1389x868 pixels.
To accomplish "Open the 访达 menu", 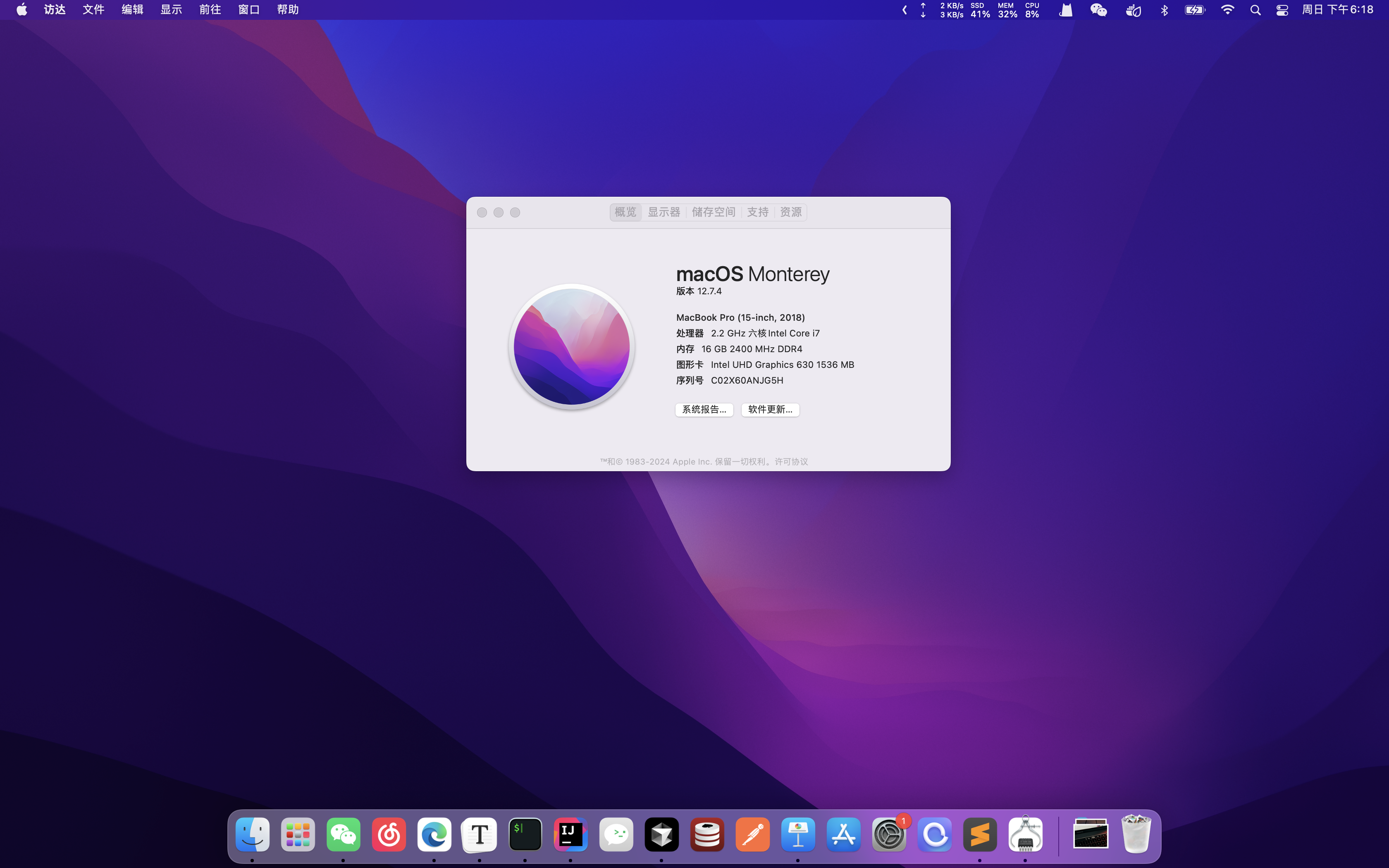I will (x=55, y=10).
